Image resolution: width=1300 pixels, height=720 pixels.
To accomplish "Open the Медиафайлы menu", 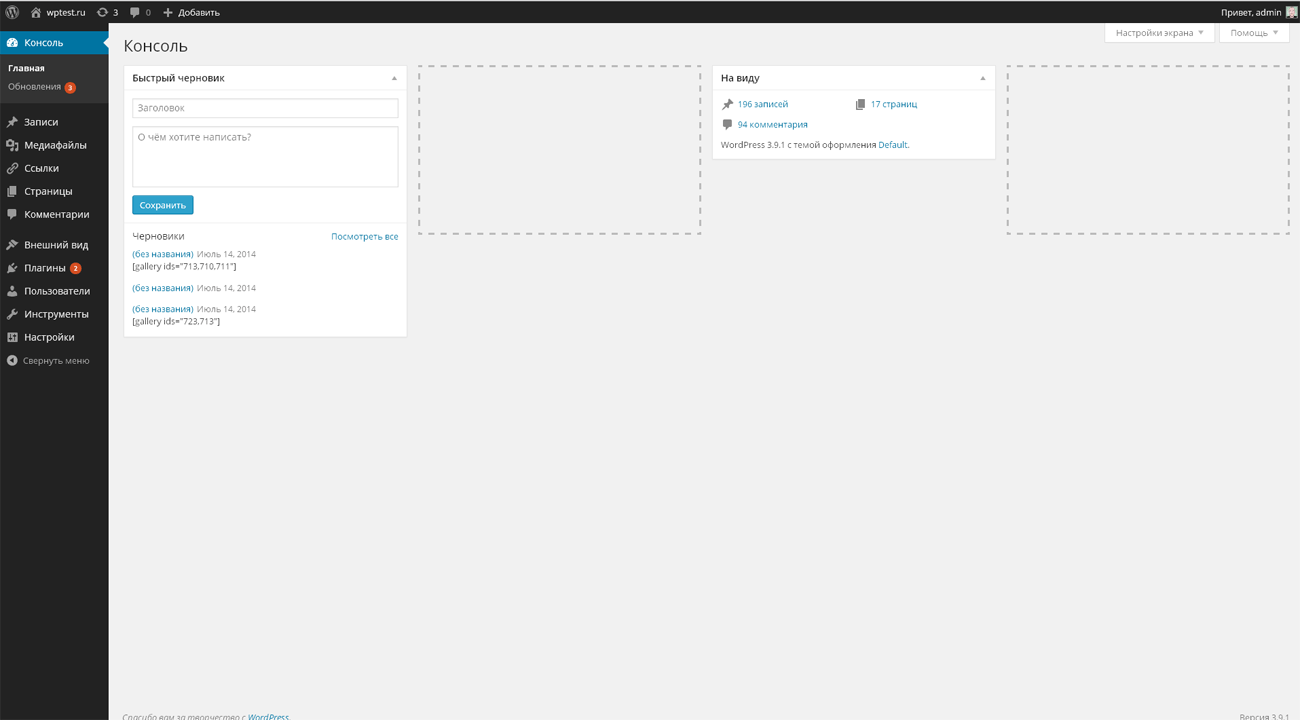I will click(54, 145).
